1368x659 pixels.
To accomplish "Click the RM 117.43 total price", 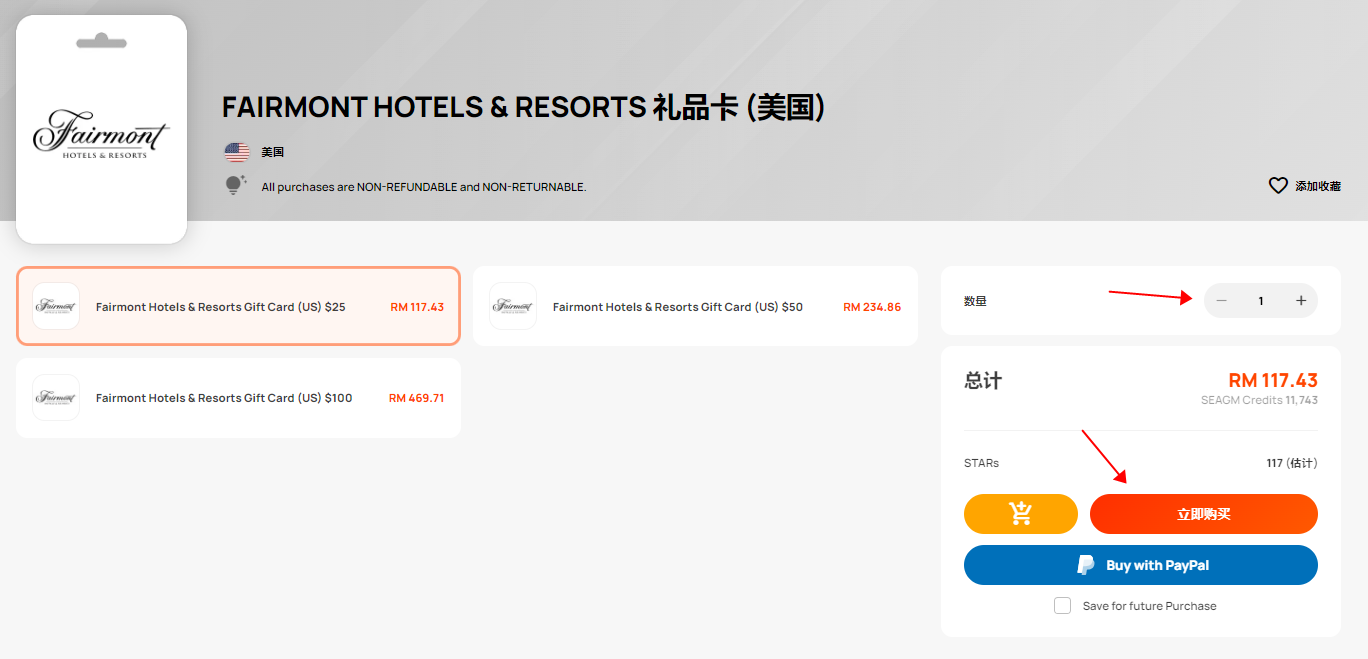I will [1273, 380].
